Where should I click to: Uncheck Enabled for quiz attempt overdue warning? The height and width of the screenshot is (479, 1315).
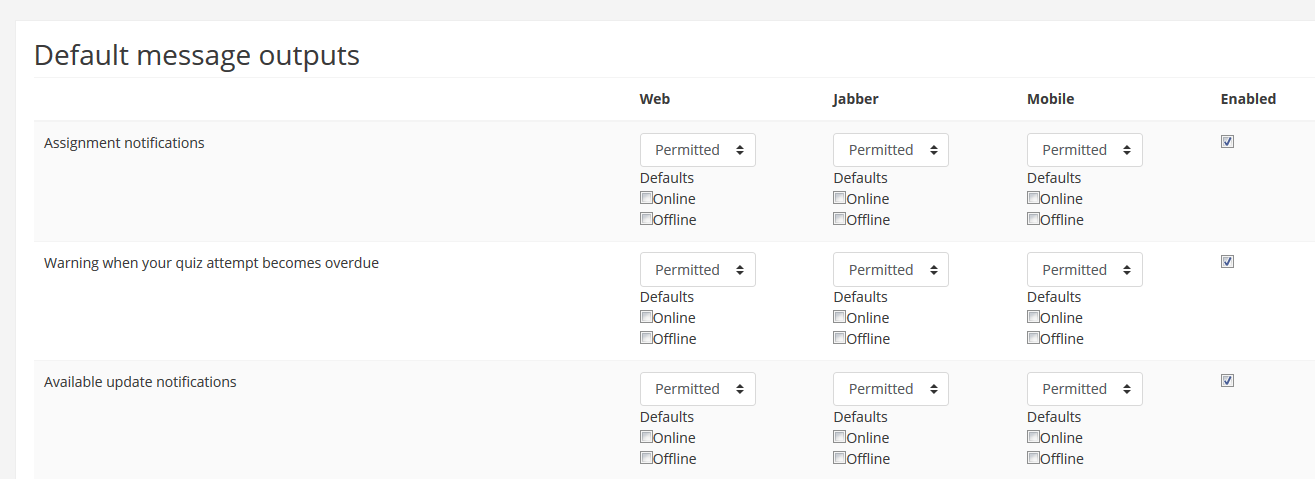click(x=1227, y=262)
